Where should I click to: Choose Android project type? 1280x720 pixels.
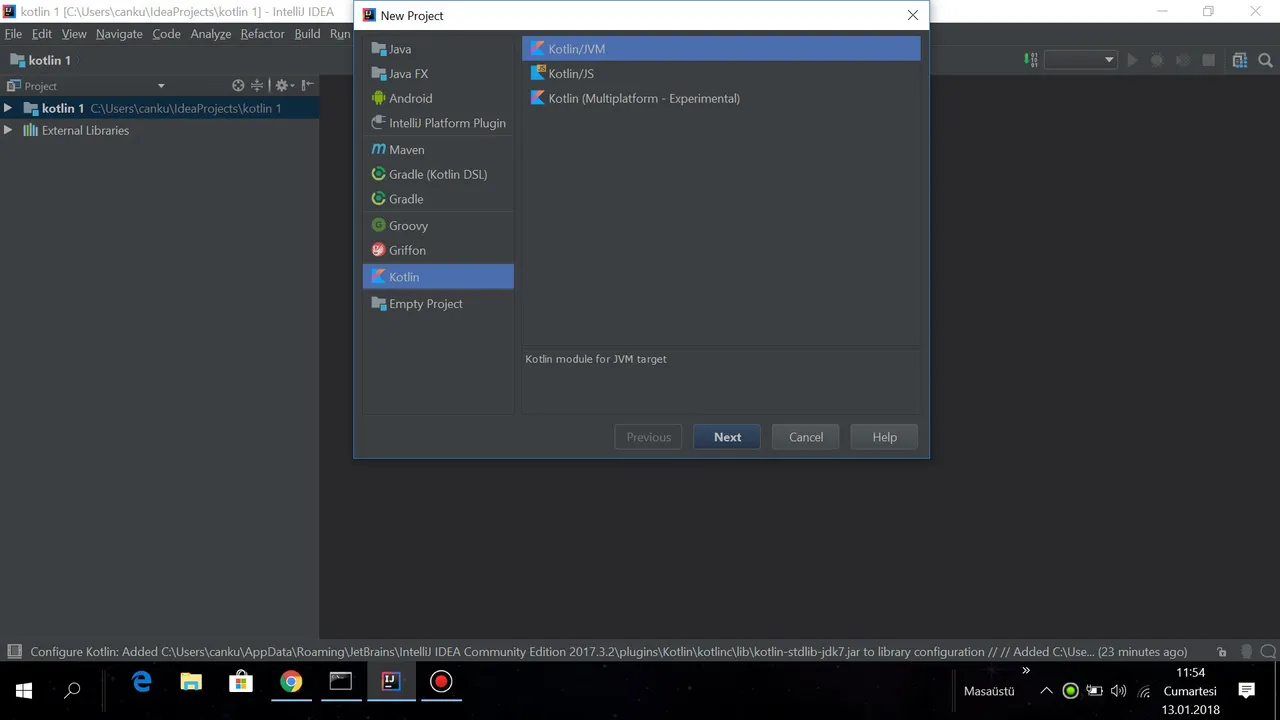pos(438,98)
